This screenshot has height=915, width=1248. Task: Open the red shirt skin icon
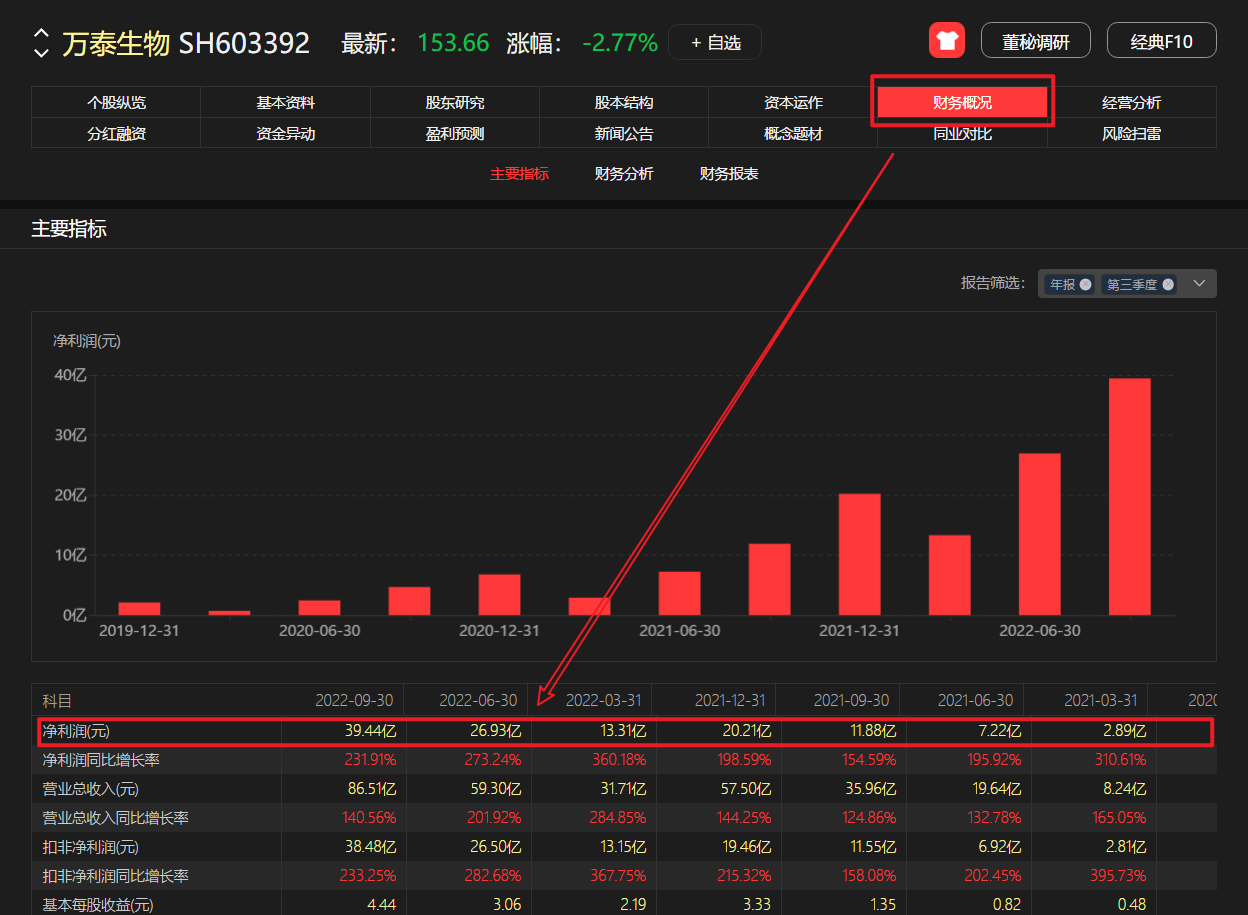point(946,41)
